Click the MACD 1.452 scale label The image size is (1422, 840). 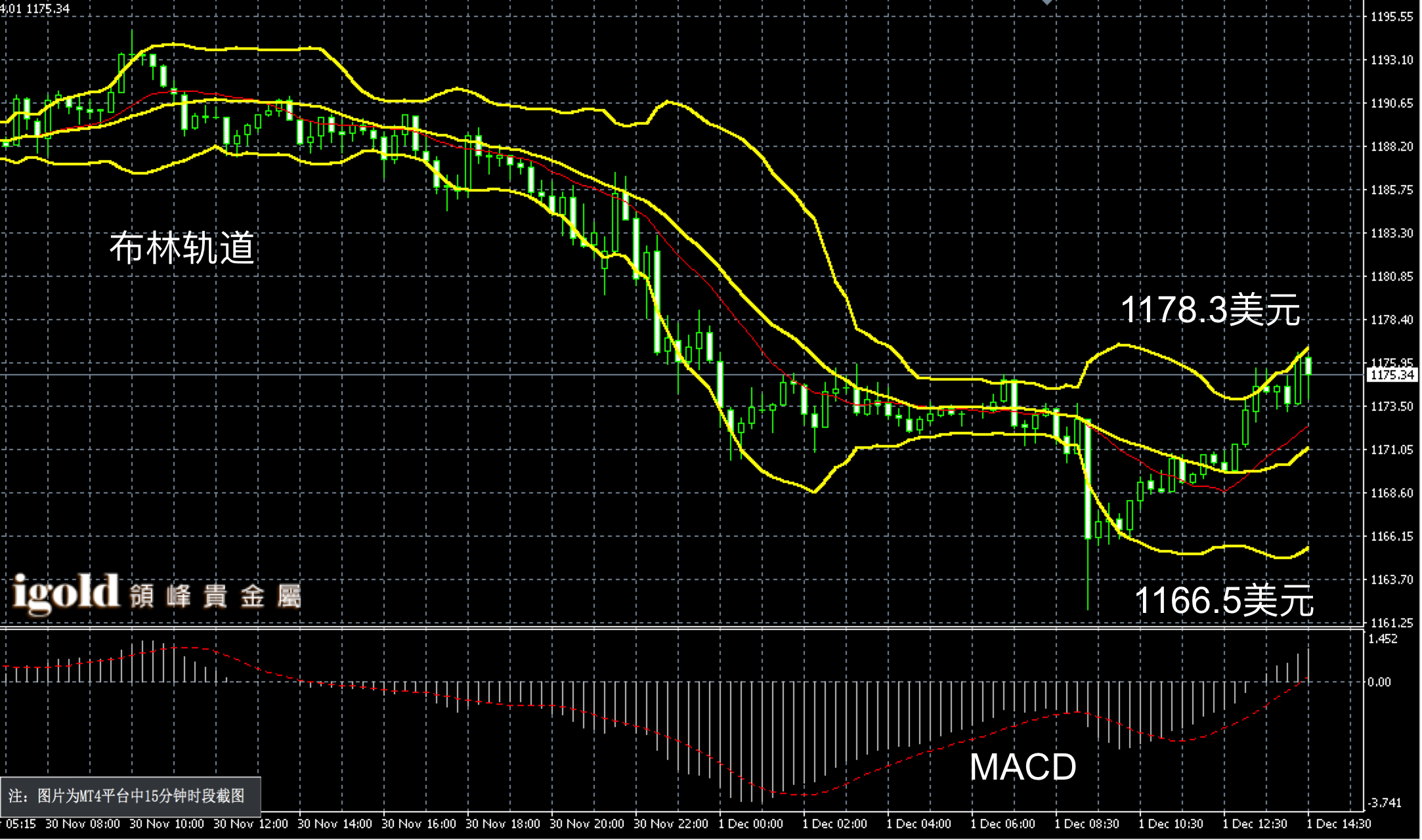1383,639
